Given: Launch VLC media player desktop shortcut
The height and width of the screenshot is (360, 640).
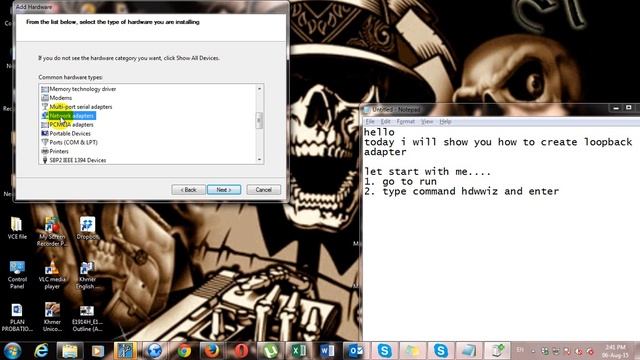Looking at the screenshot, I should point(52,275).
